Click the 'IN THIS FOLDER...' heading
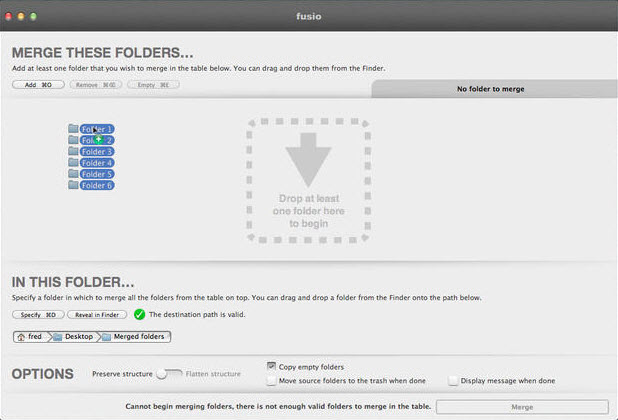 (x=73, y=282)
